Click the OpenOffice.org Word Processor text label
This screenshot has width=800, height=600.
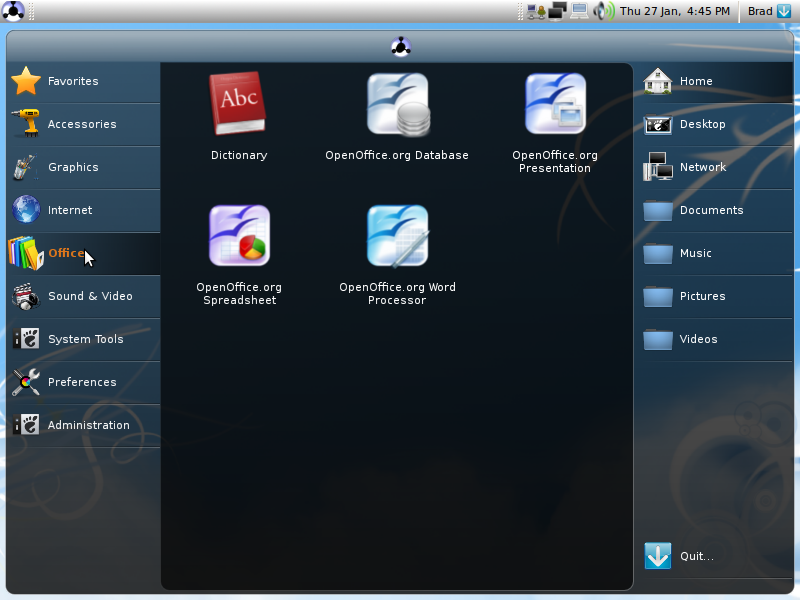point(397,294)
